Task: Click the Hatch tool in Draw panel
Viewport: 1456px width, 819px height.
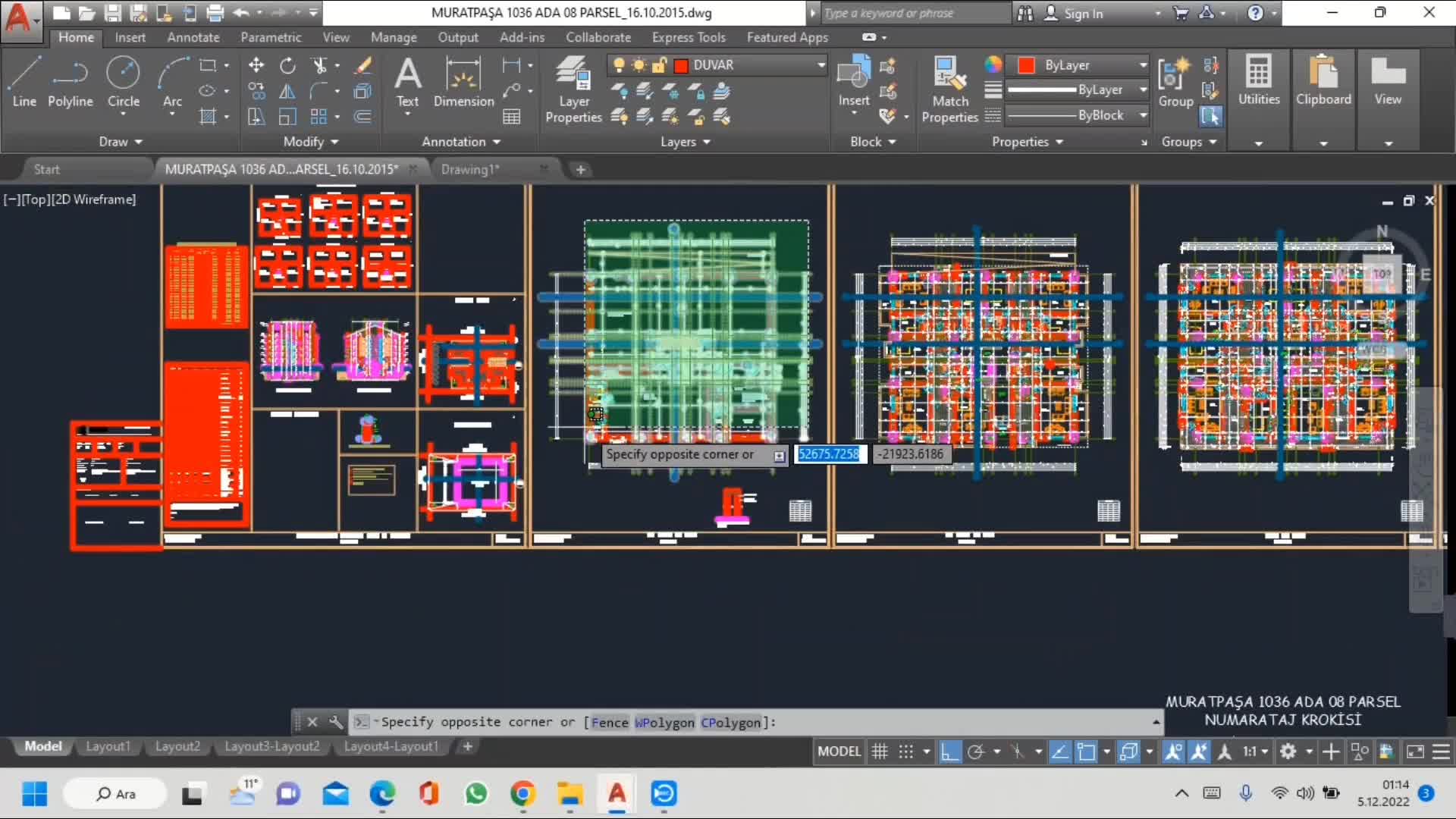Action: click(207, 117)
